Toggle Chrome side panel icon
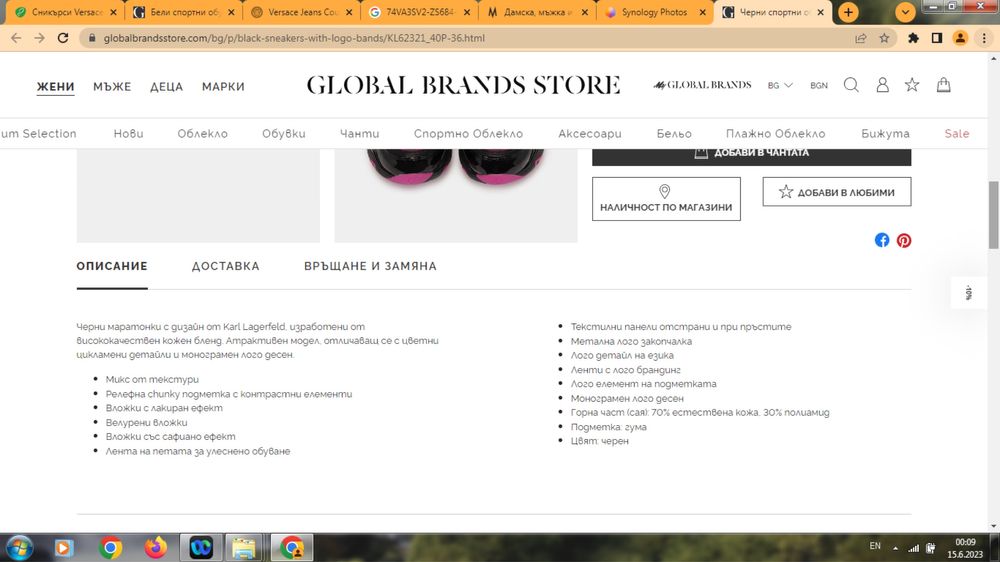 pos(937,38)
